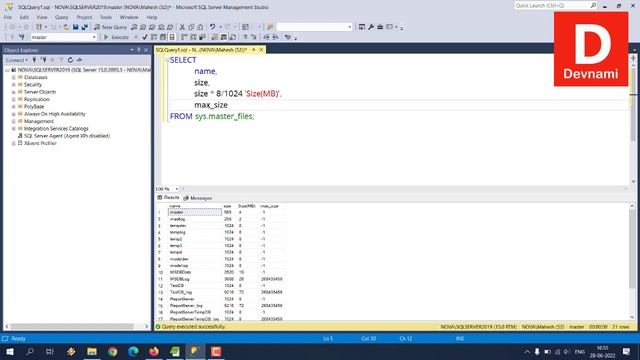This screenshot has height=360, width=640.
Task: Select the 'TestDB_log' result cell
Action: (195, 292)
